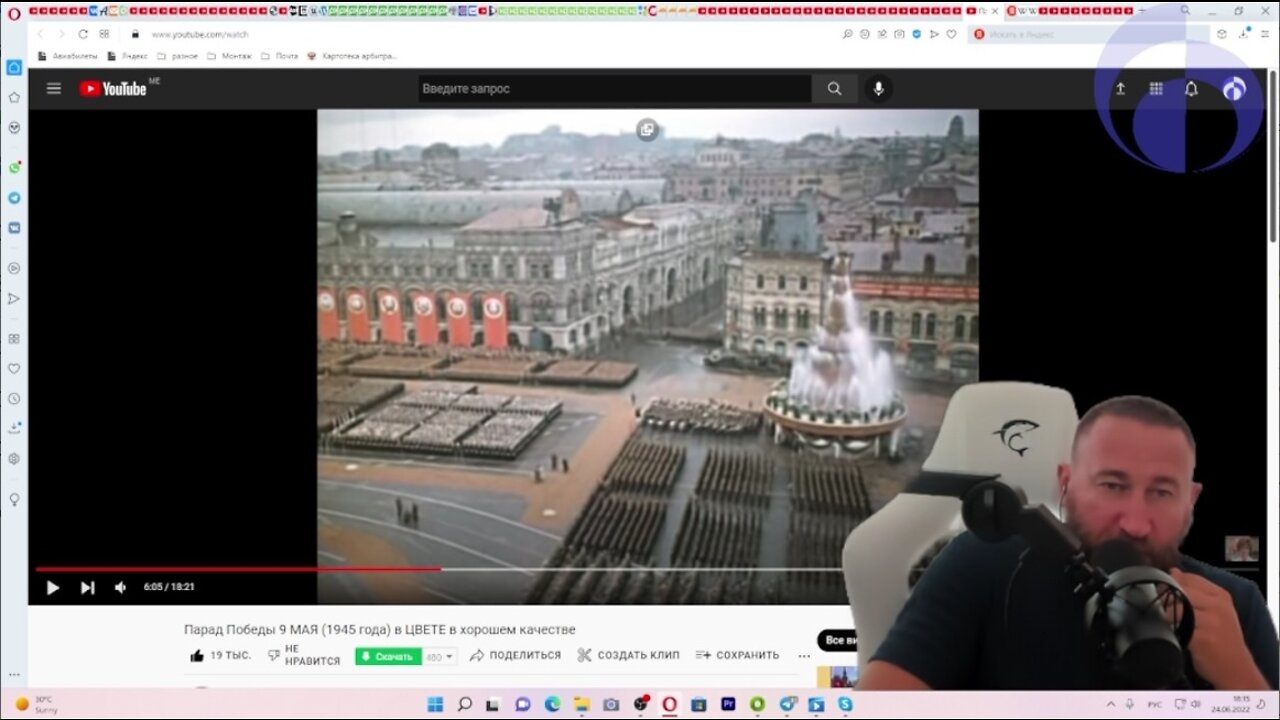Open Opera speed dial grid button
1280x720 pixels.
tap(104, 34)
